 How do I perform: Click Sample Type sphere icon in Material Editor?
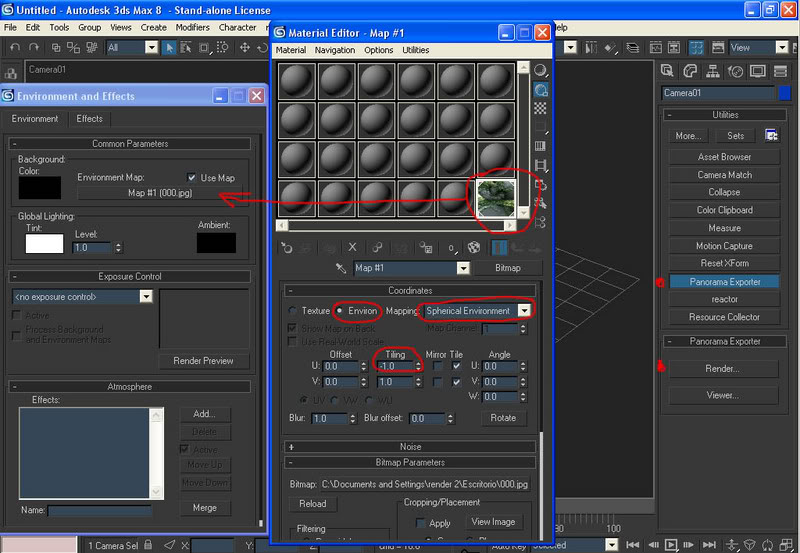(x=540, y=70)
